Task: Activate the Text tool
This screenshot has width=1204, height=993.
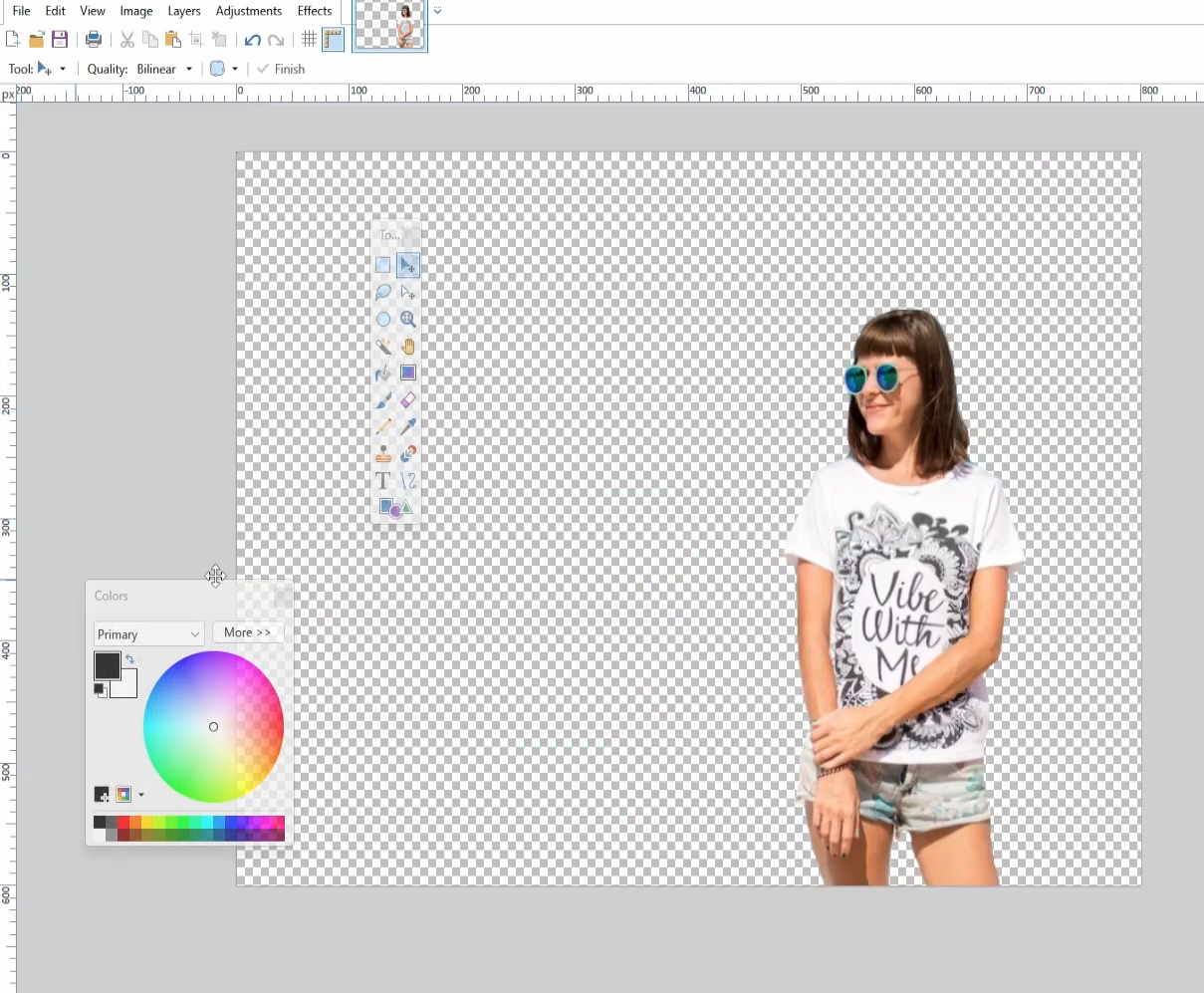Action: pos(382,480)
